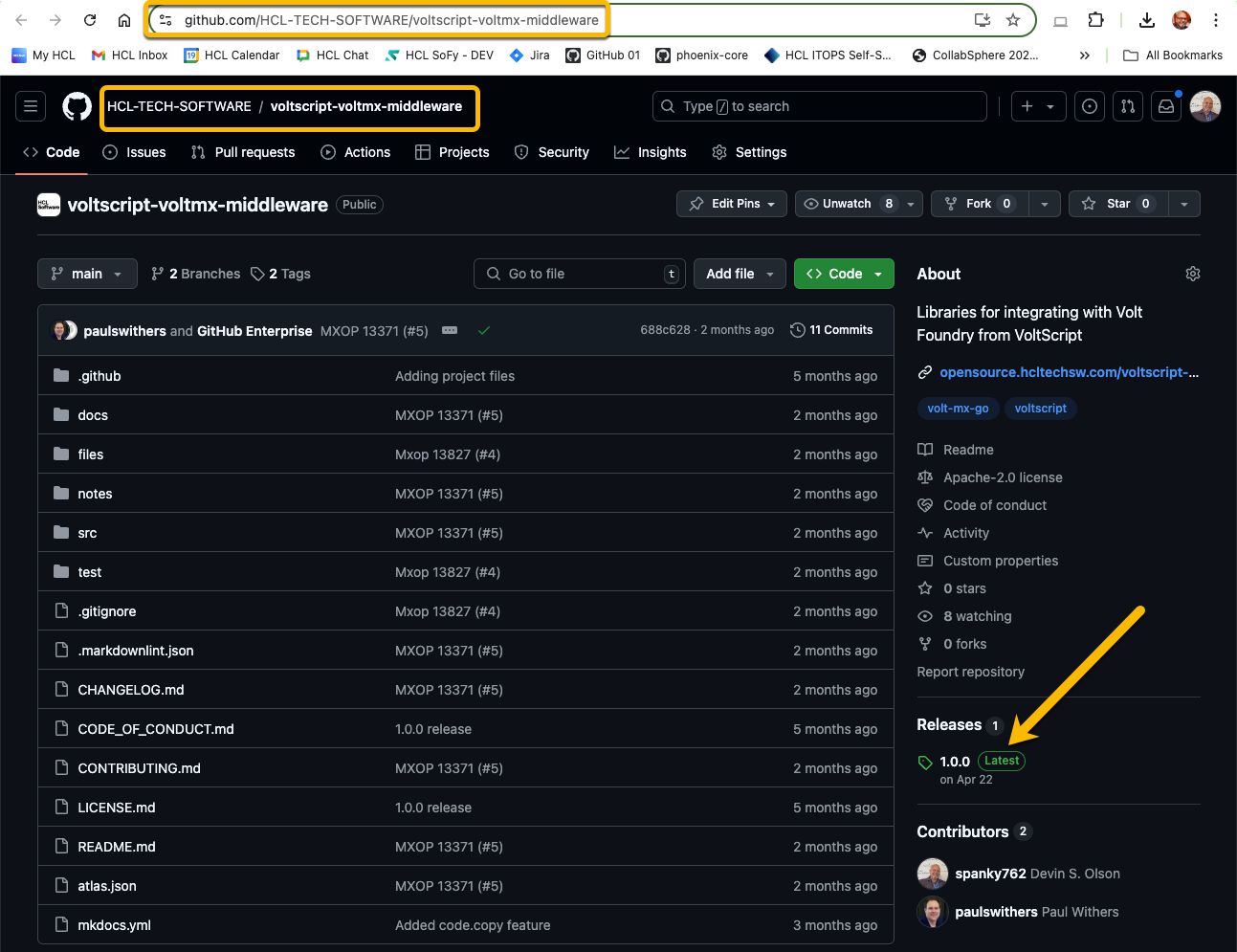Open opensource.hcltechsw.com website link

[1069, 372]
